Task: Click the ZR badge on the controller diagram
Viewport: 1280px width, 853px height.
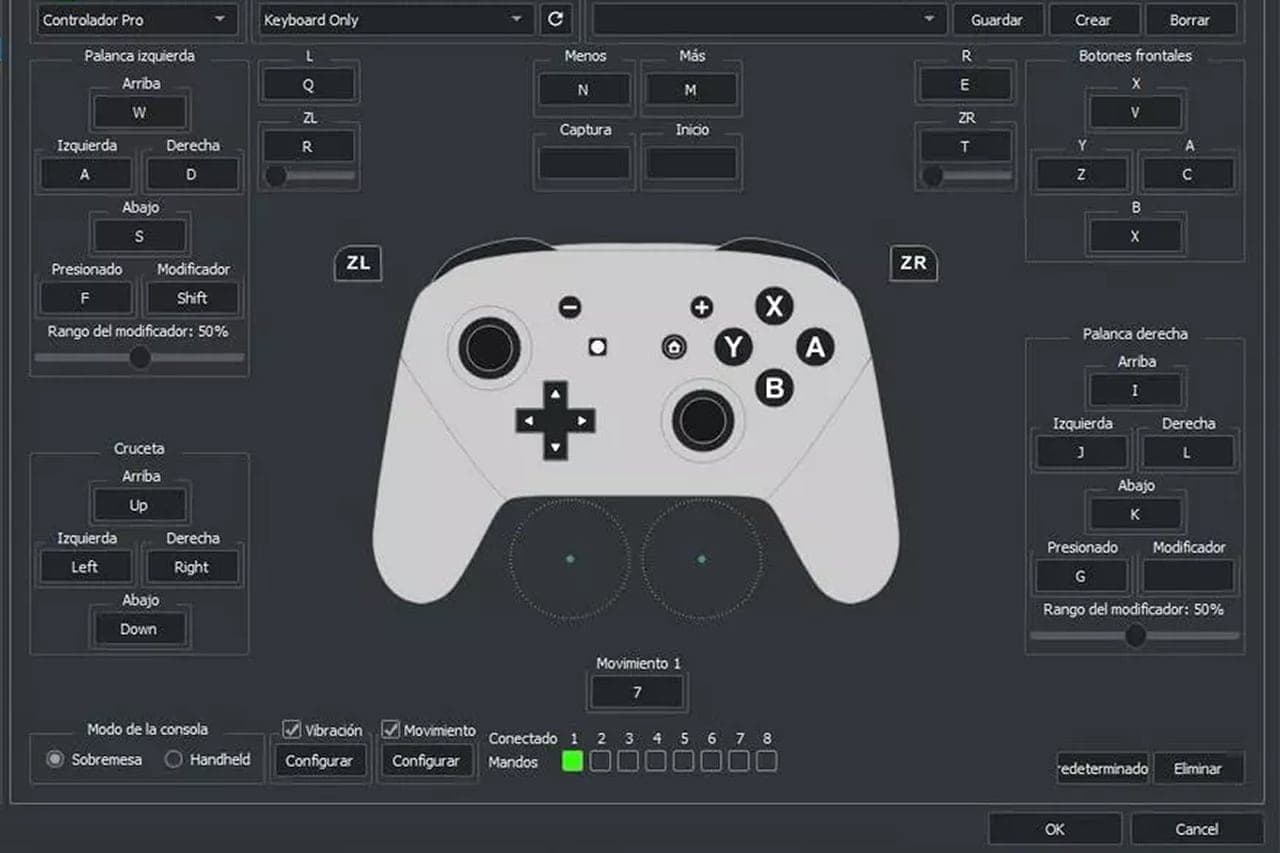Action: (912, 263)
